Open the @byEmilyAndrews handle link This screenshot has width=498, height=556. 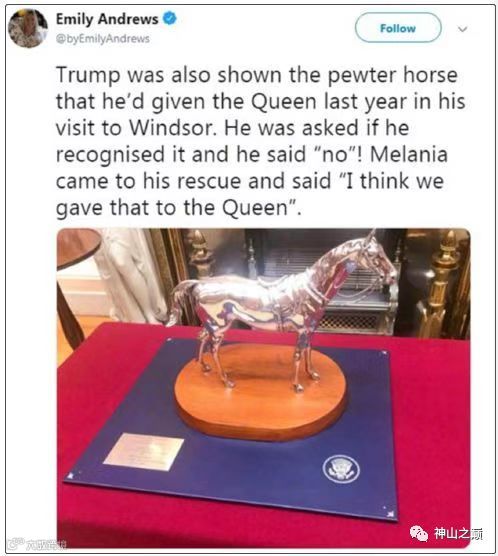[x=103, y=39]
